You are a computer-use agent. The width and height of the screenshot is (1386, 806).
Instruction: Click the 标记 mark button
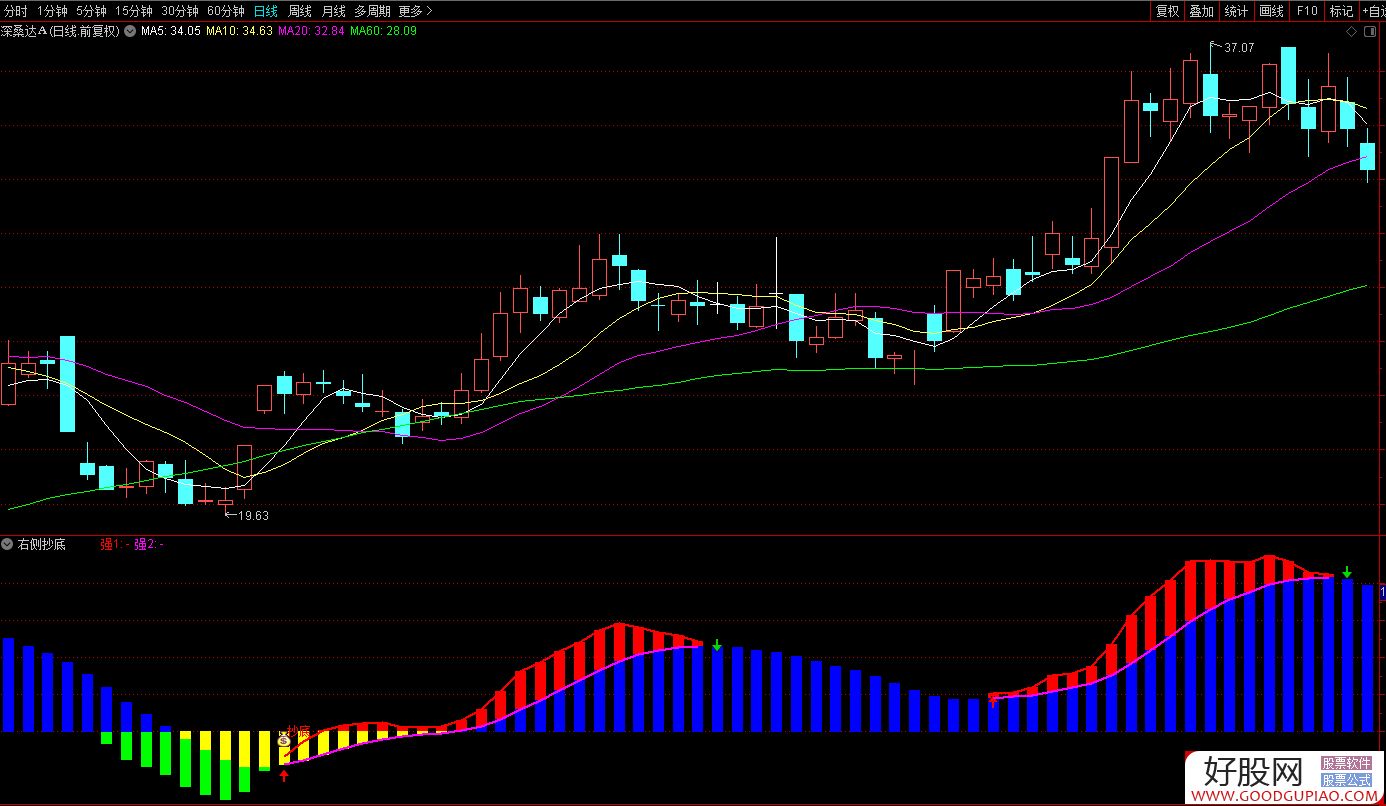(x=1341, y=11)
